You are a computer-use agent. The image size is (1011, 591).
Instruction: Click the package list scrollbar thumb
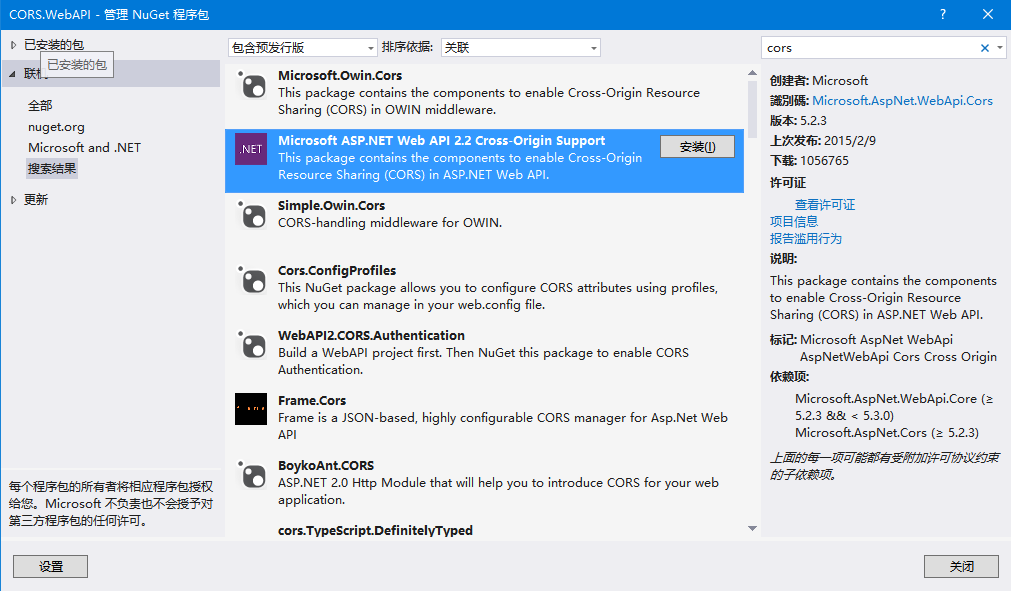point(752,108)
